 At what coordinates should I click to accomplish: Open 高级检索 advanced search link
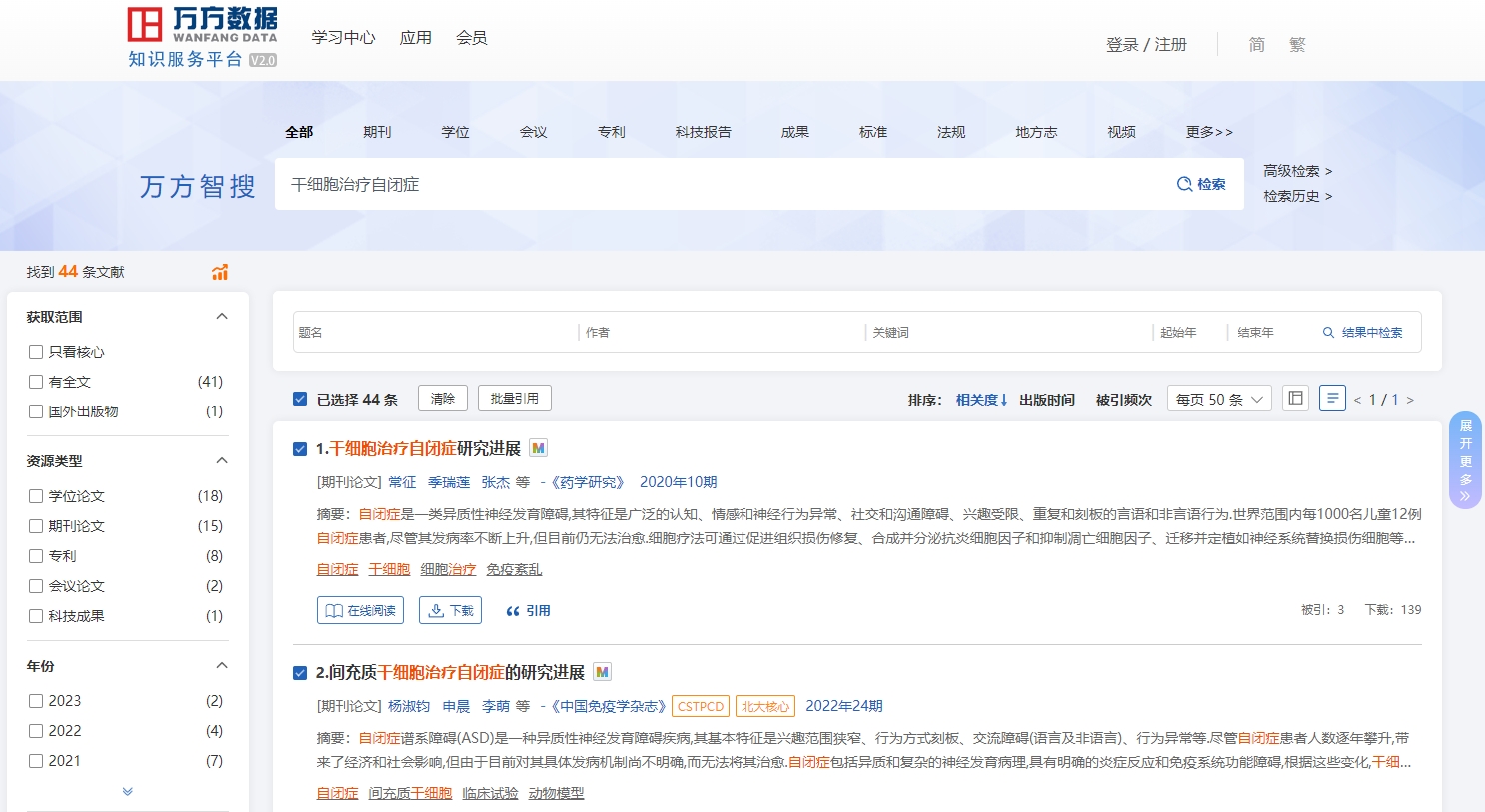(x=1293, y=171)
